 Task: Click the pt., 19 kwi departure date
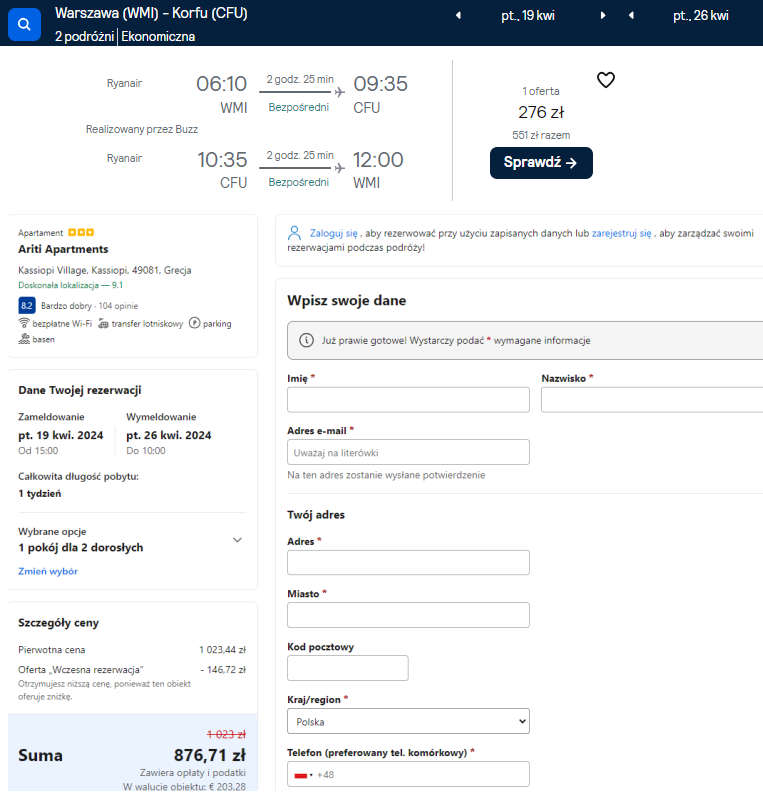point(528,16)
